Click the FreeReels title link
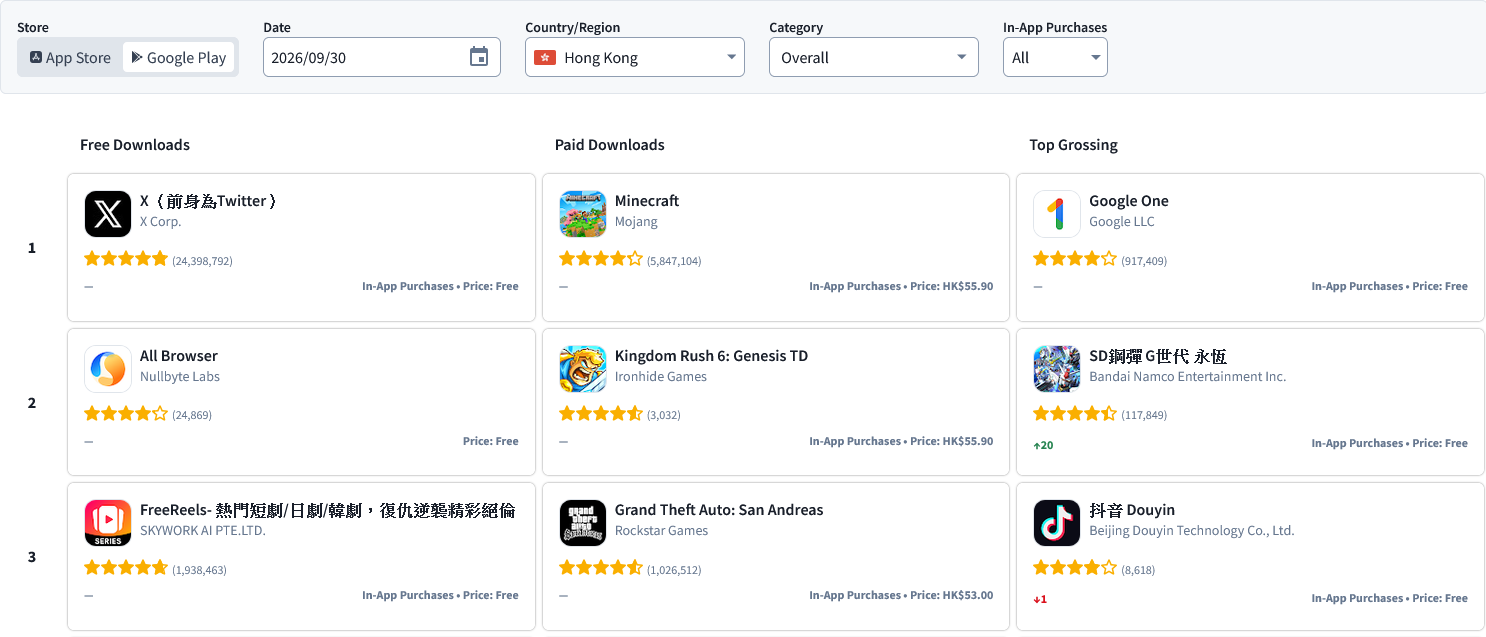 [328, 510]
